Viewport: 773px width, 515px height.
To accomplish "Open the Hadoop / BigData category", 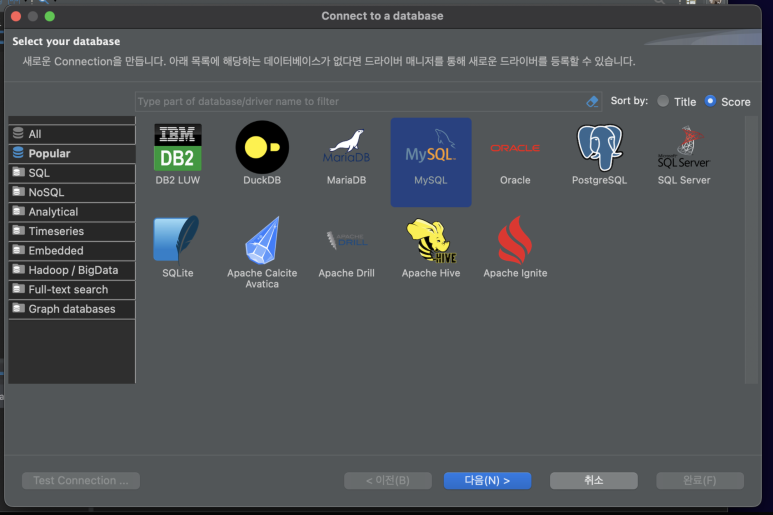I will [x=72, y=270].
